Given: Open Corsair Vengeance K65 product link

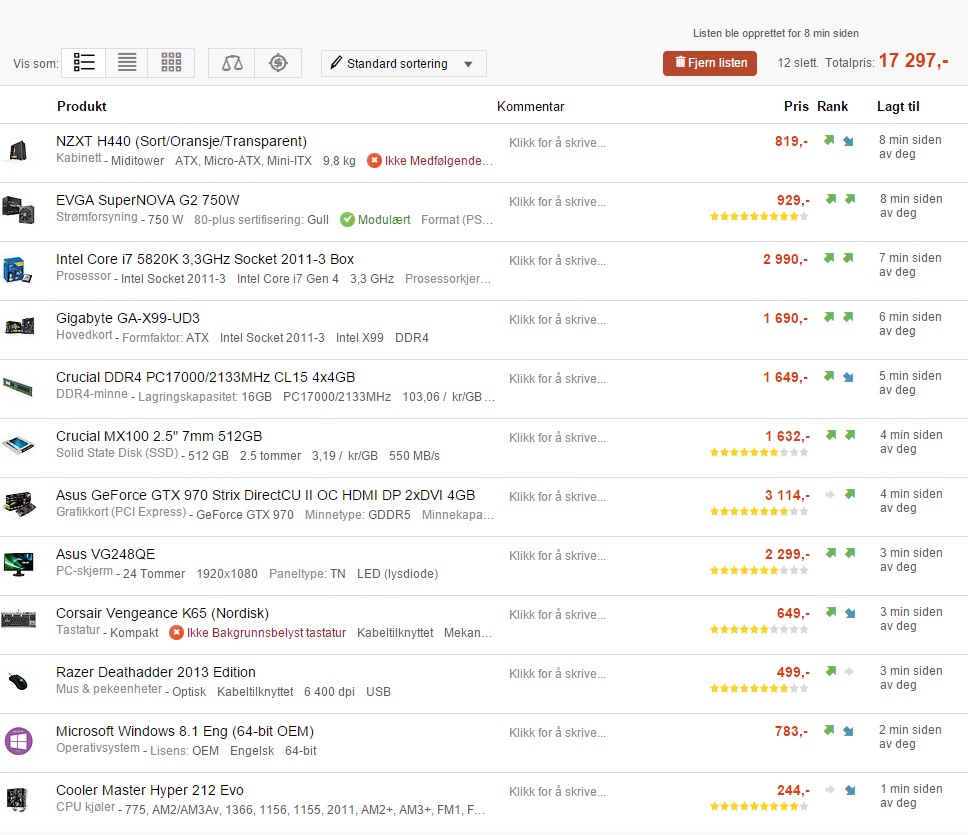Looking at the screenshot, I should click(162, 613).
